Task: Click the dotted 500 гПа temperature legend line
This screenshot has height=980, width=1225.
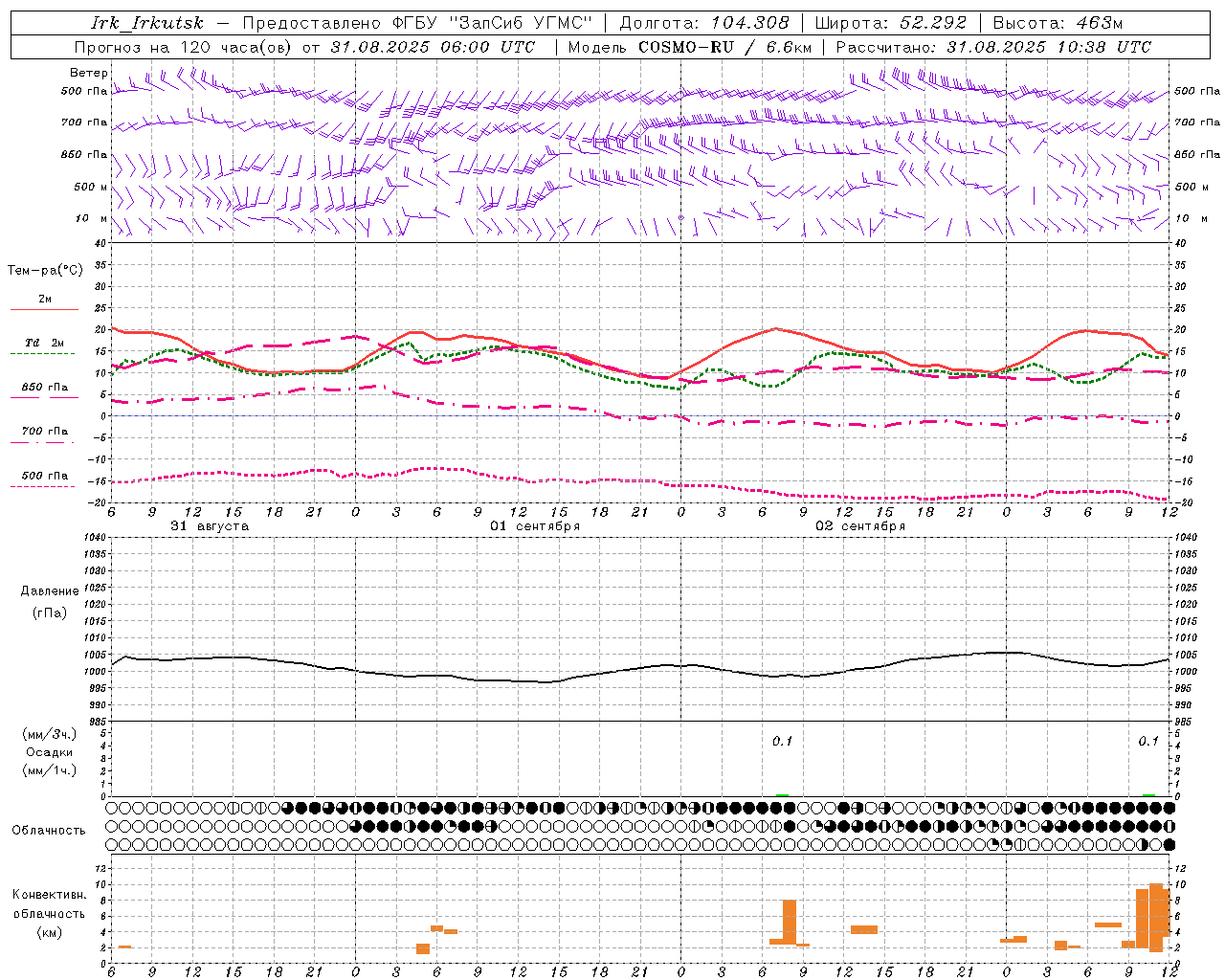Action: 42,487
